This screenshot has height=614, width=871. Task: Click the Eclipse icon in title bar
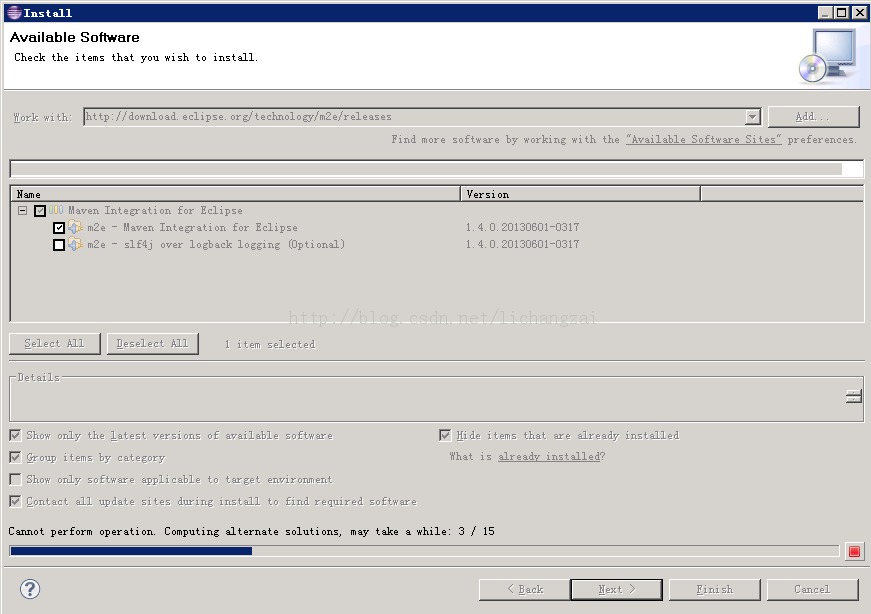pyautogui.click(x=13, y=13)
